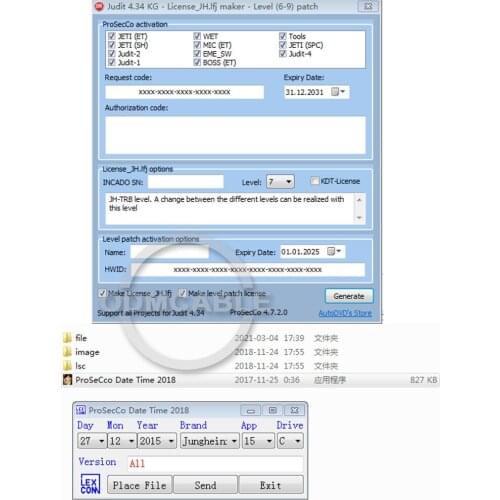Screen dimensions: 500x500
Task: Select the 'lsc' folder icon
Action: click(67, 366)
